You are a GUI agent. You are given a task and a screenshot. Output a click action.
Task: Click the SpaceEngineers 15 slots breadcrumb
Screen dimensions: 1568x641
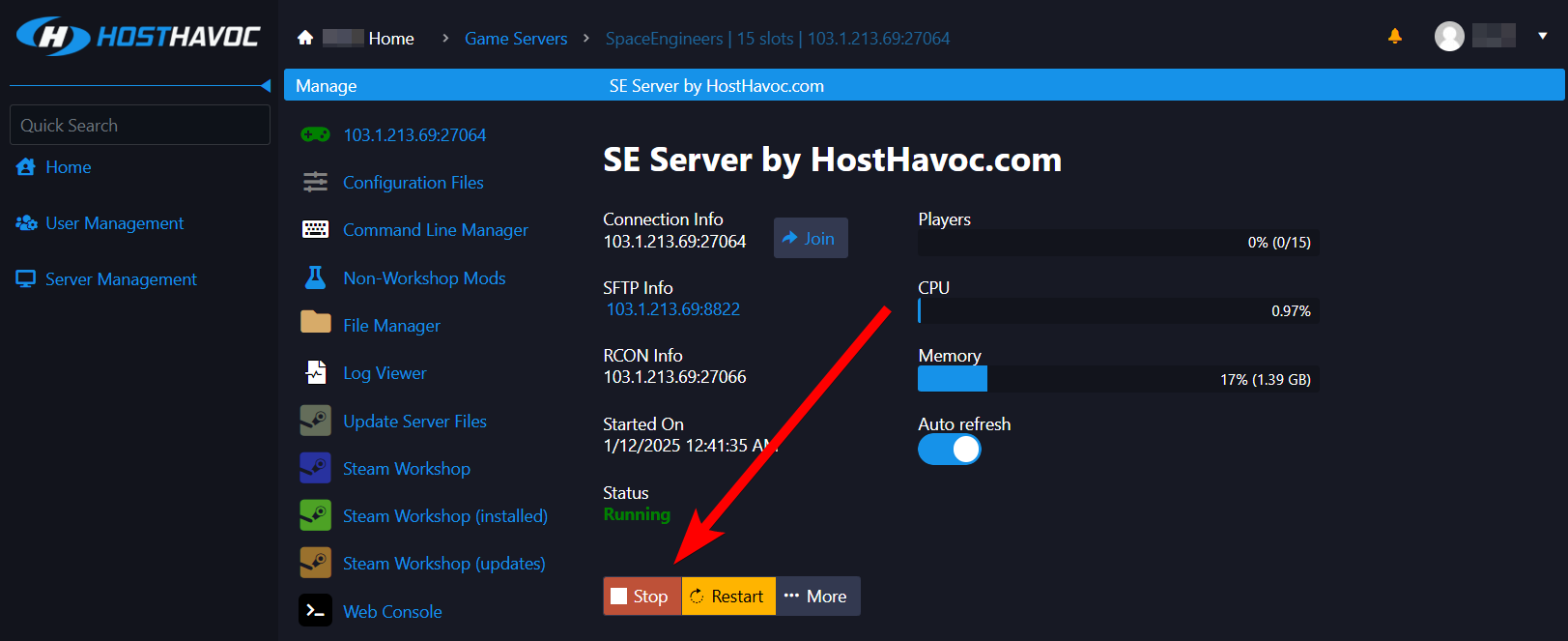point(778,39)
